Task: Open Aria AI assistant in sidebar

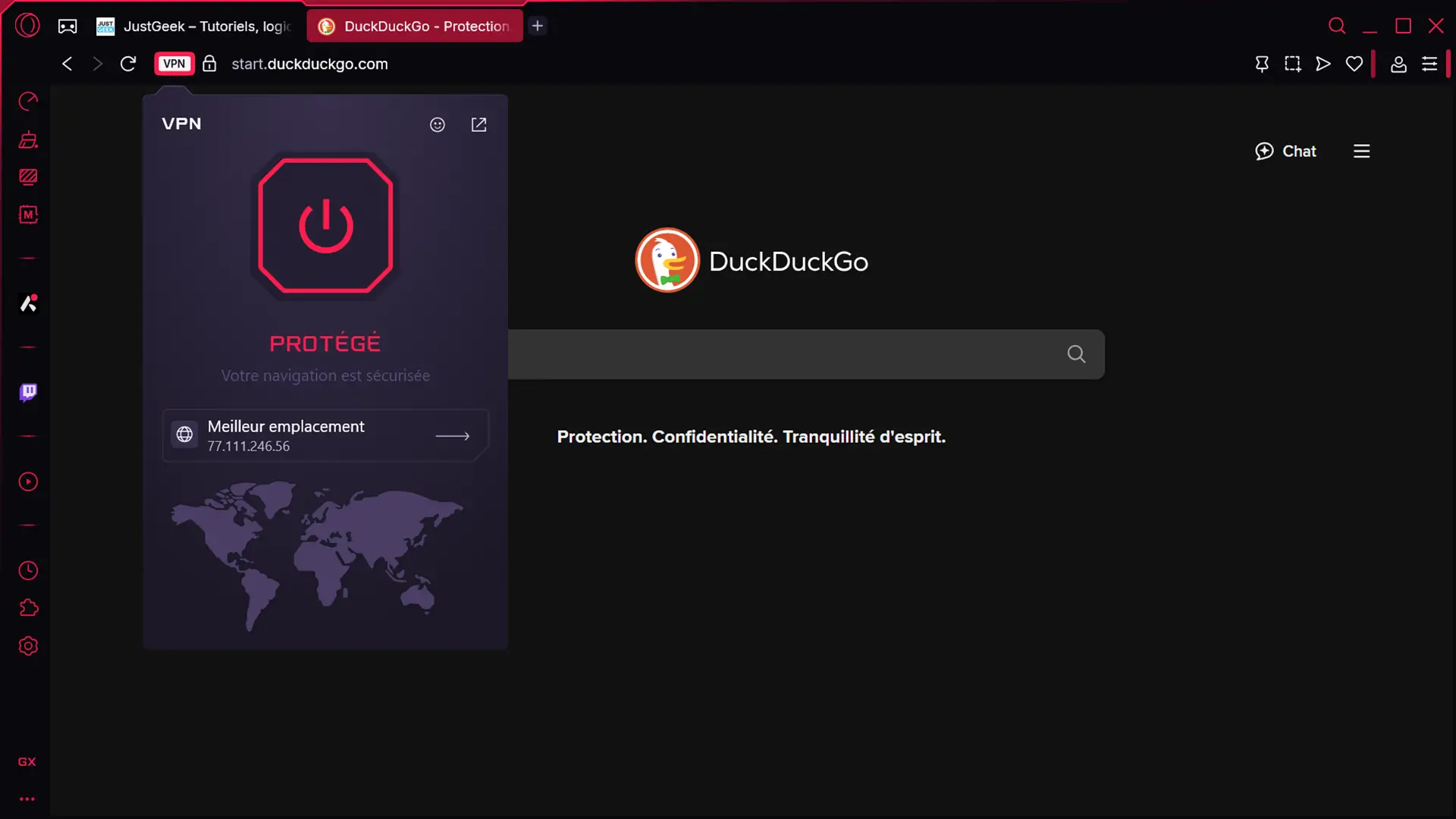Action: 28,303
